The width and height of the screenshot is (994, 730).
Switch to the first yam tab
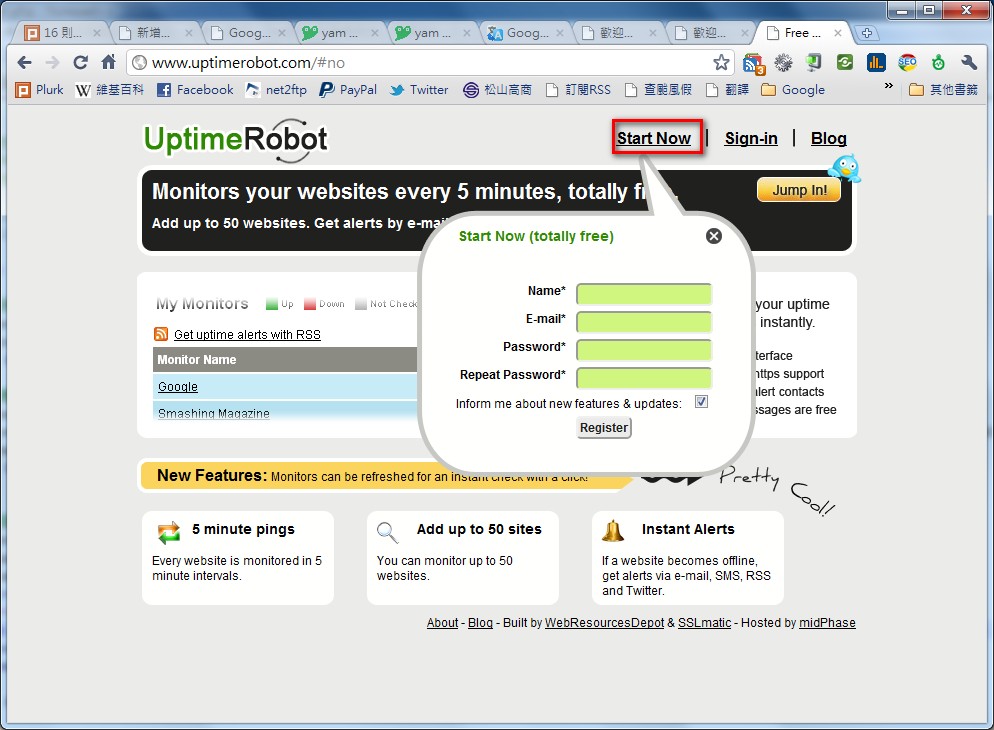[x=339, y=33]
